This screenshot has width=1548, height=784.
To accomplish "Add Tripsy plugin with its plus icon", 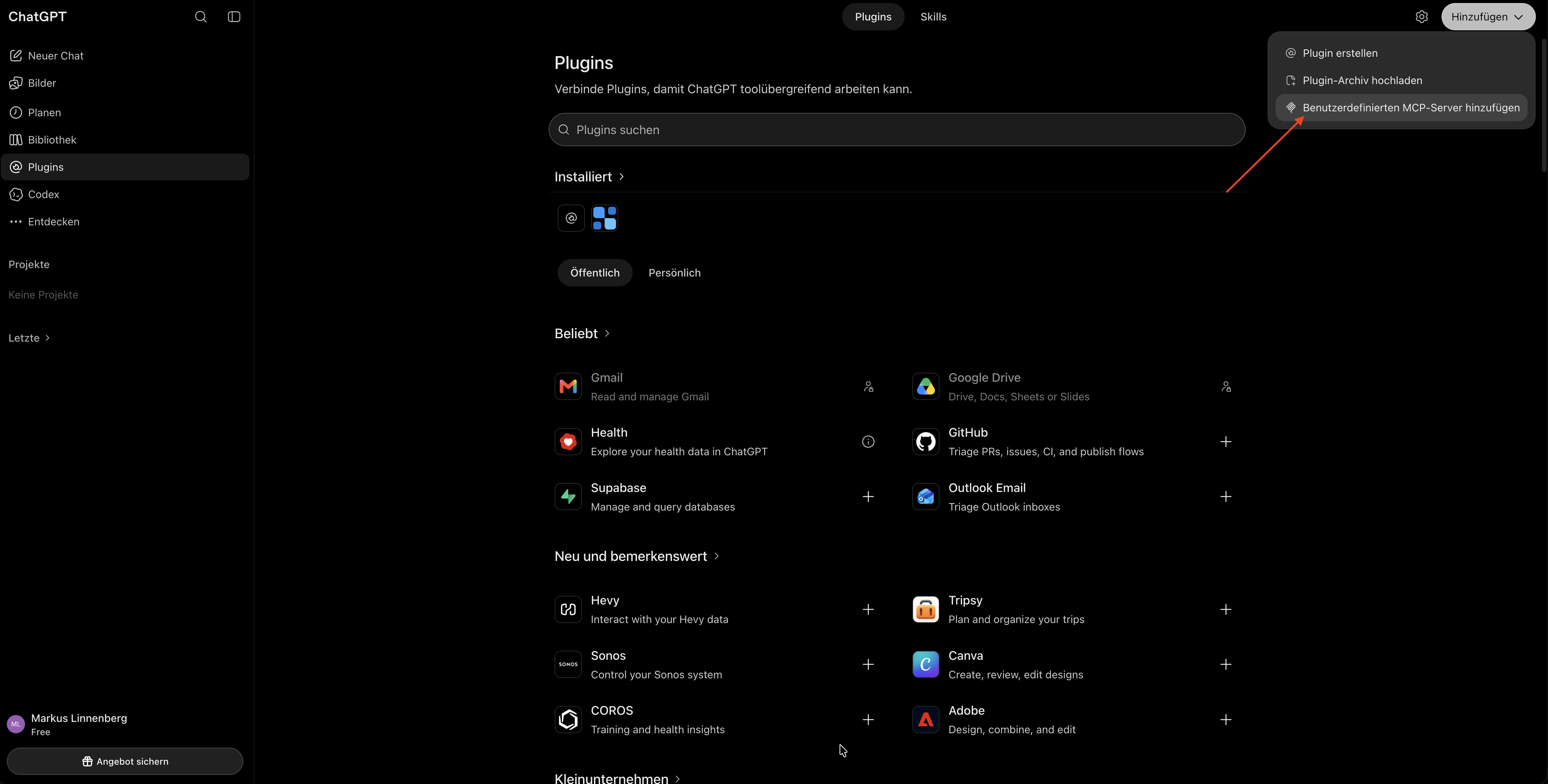I will 1226,609.
